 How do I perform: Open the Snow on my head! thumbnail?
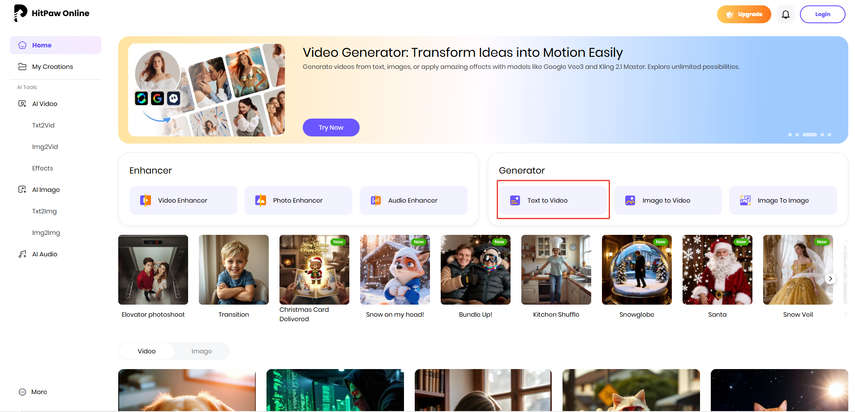pyautogui.click(x=395, y=270)
